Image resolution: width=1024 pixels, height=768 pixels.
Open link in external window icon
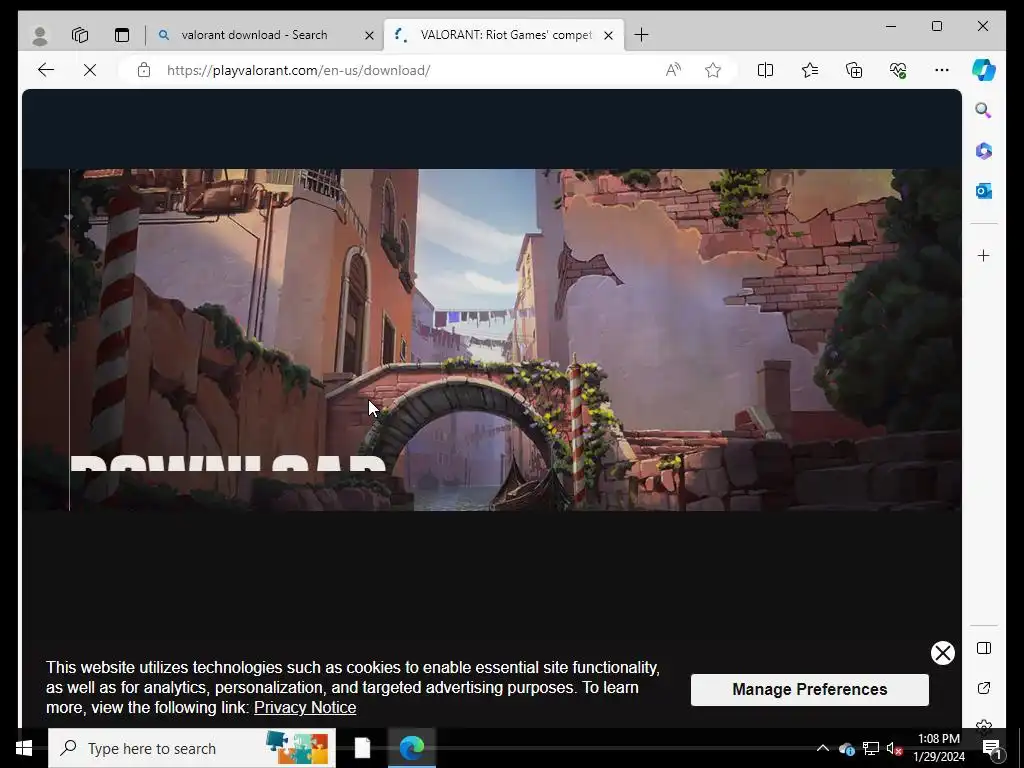coord(984,688)
